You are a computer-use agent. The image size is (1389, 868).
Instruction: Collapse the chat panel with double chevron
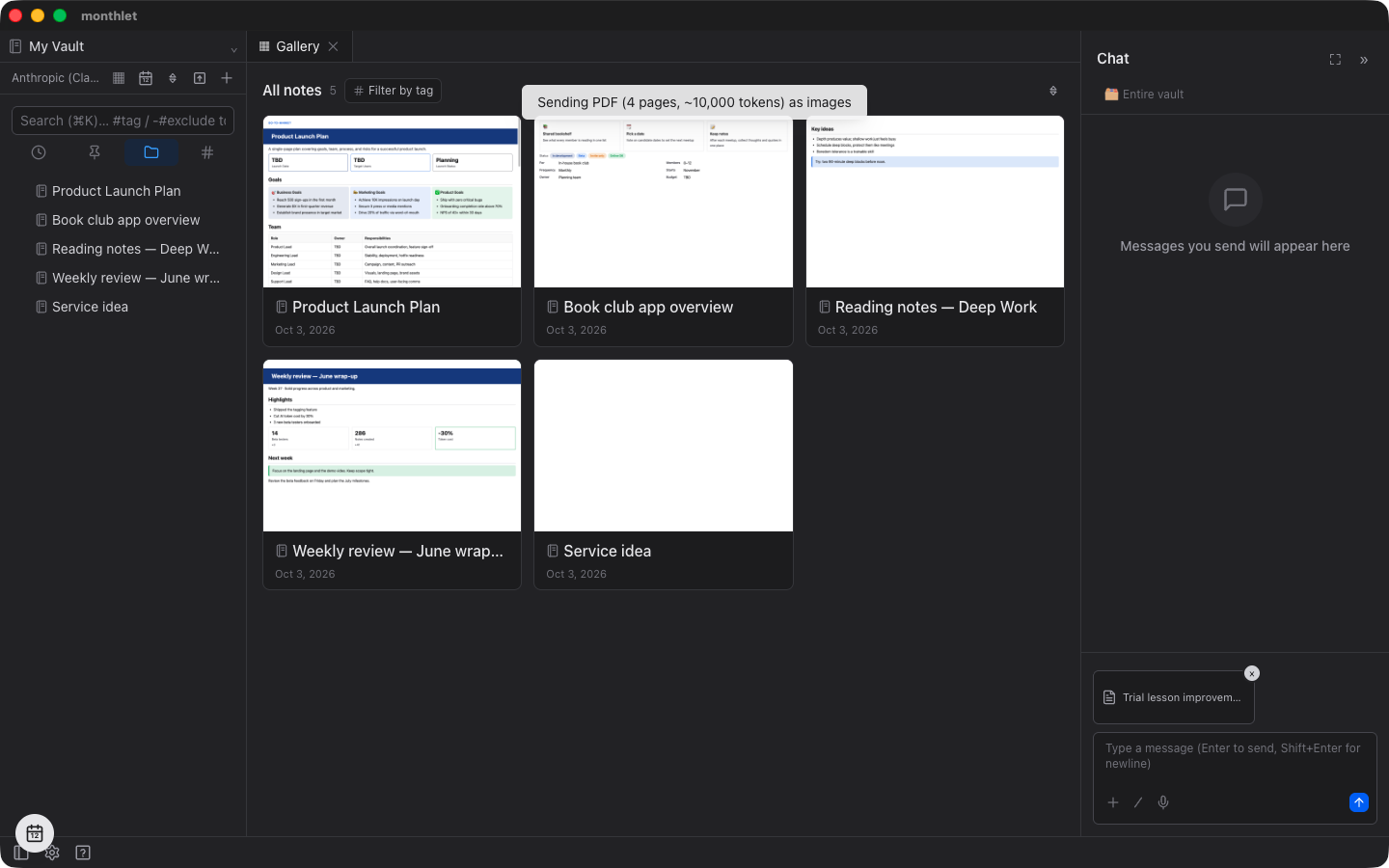[x=1364, y=60]
